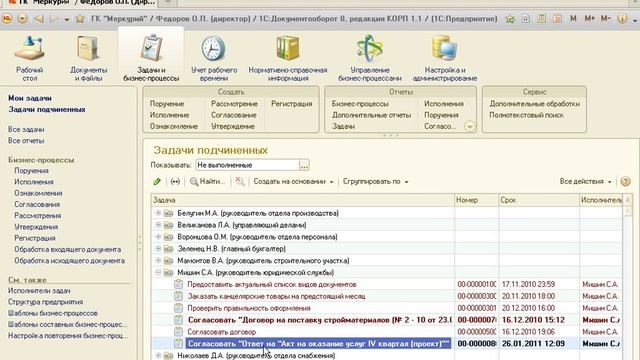Click the M+ memory button
The height and width of the screenshot is (360, 640).
(x=589, y=19)
